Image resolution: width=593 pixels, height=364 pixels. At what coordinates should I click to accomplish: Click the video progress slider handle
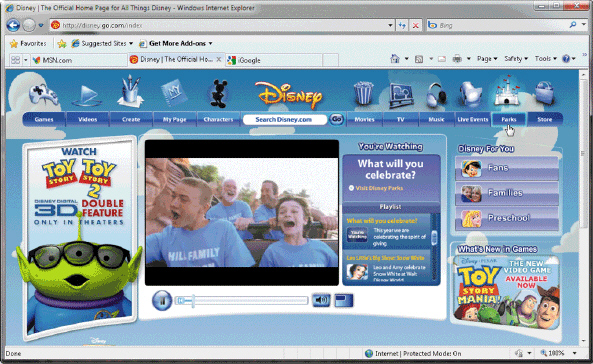pos(193,301)
